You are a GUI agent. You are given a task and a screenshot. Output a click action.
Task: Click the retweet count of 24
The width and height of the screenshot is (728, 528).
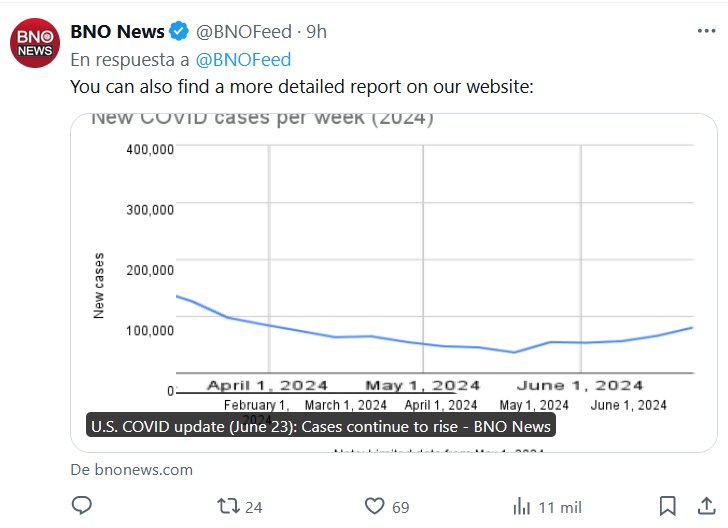[254, 507]
